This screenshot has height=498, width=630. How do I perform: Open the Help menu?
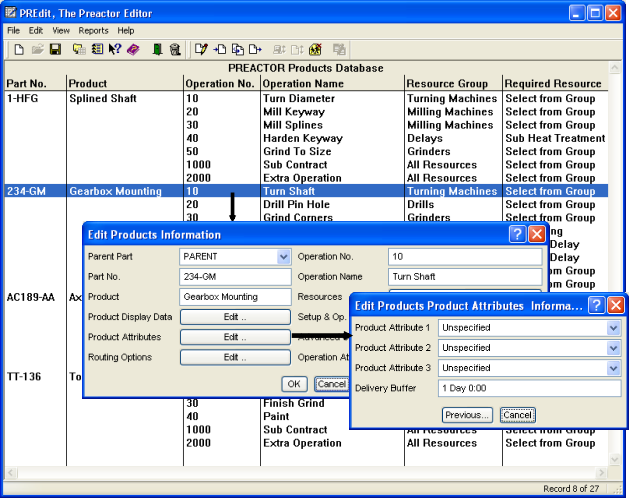pos(126,31)
